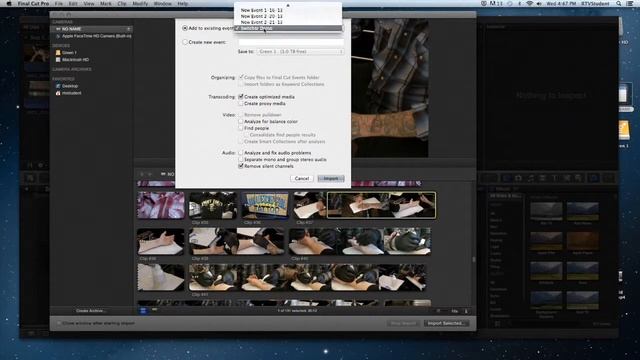Enable Analyze and fix audio problems
The image size is (640, 360).
(x=241, y=153)
